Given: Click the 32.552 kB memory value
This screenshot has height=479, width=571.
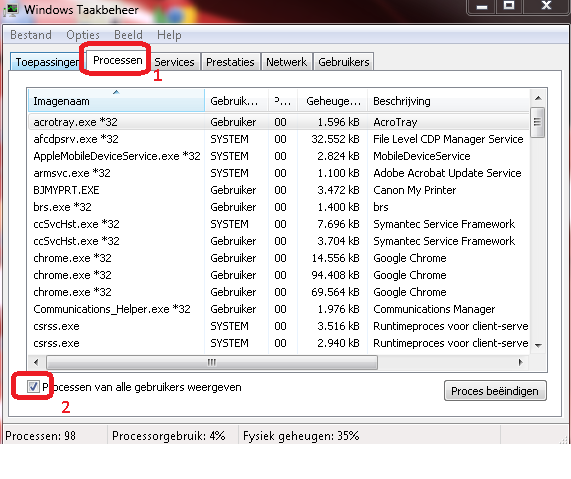Looking at the screenshot, I should [x=335, y=139].
